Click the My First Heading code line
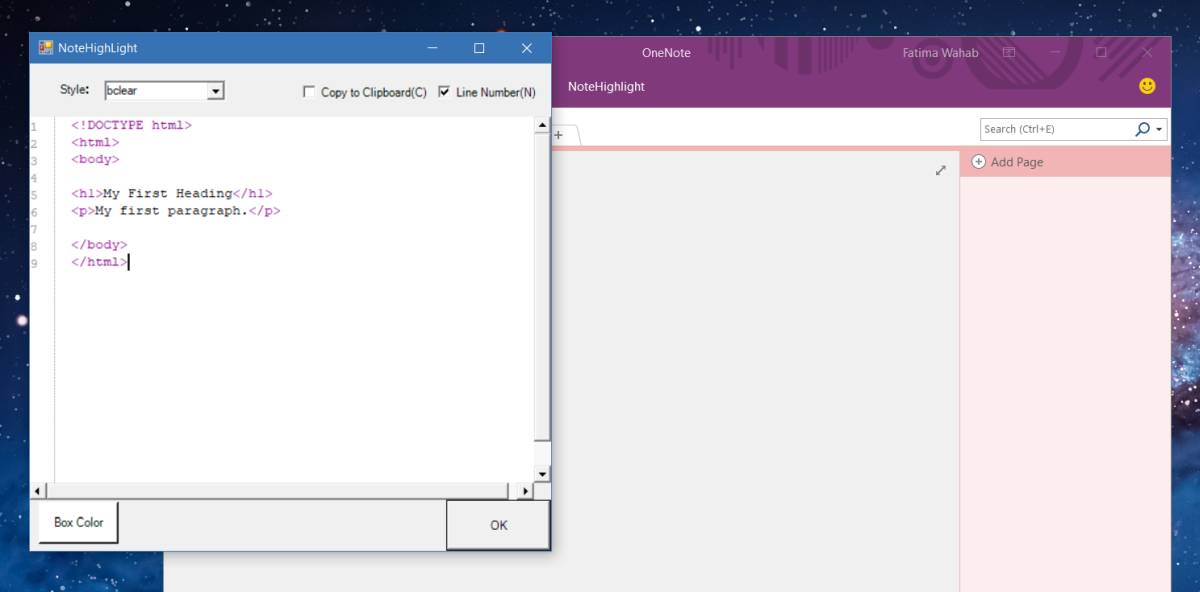The image size is (1200, 592). pyautogui.click(x=171, y=194)
